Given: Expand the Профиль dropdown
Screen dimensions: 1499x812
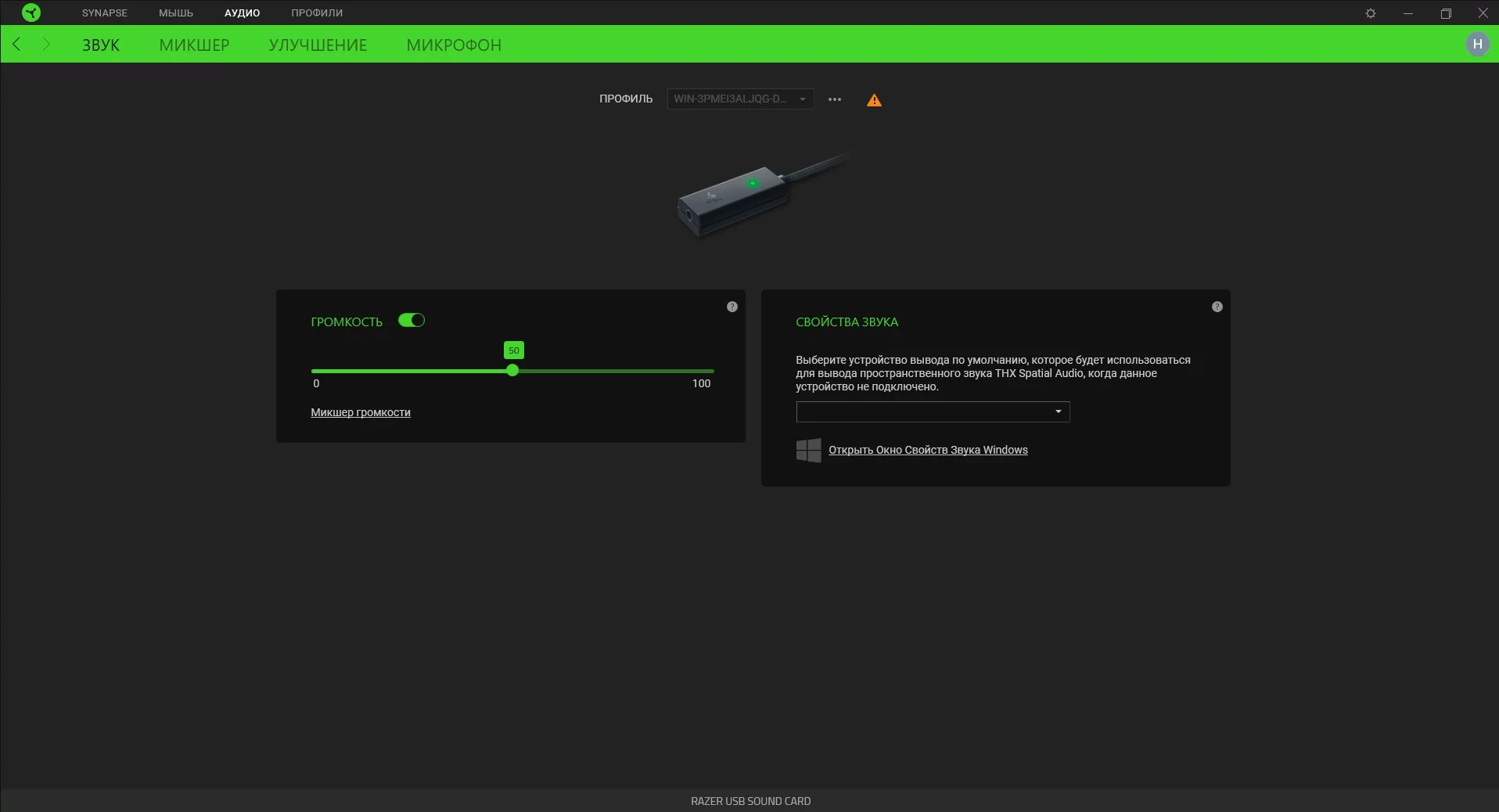Looking at the screenshot, I should [739, 99].
